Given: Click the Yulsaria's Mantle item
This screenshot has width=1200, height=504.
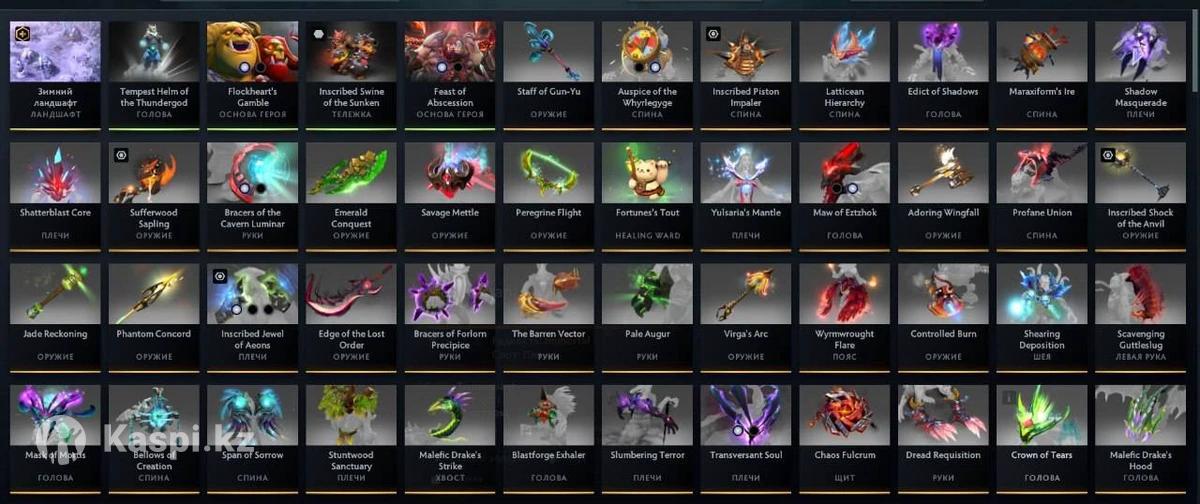Looking at the screenshot, I should 746,192.
